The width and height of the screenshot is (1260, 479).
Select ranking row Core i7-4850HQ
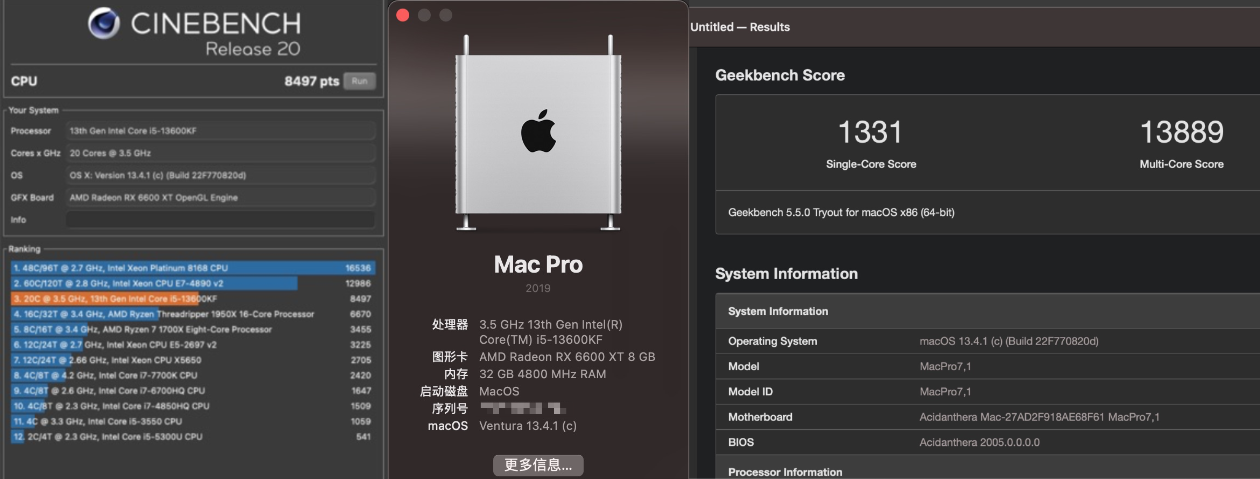193,406
